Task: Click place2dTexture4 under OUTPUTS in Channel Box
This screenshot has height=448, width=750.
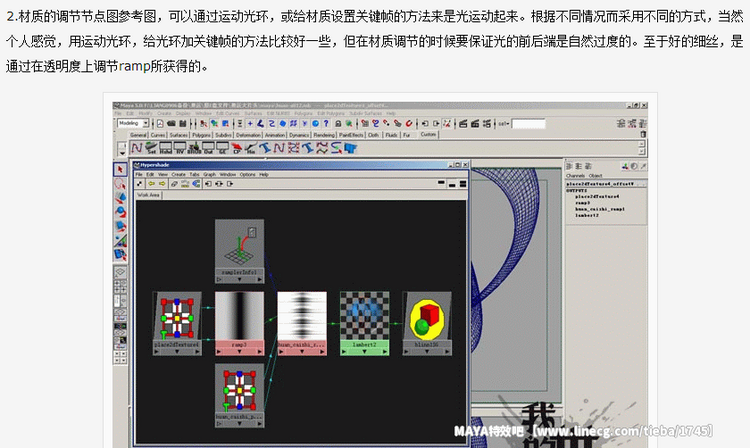Action: pos(597,197)
